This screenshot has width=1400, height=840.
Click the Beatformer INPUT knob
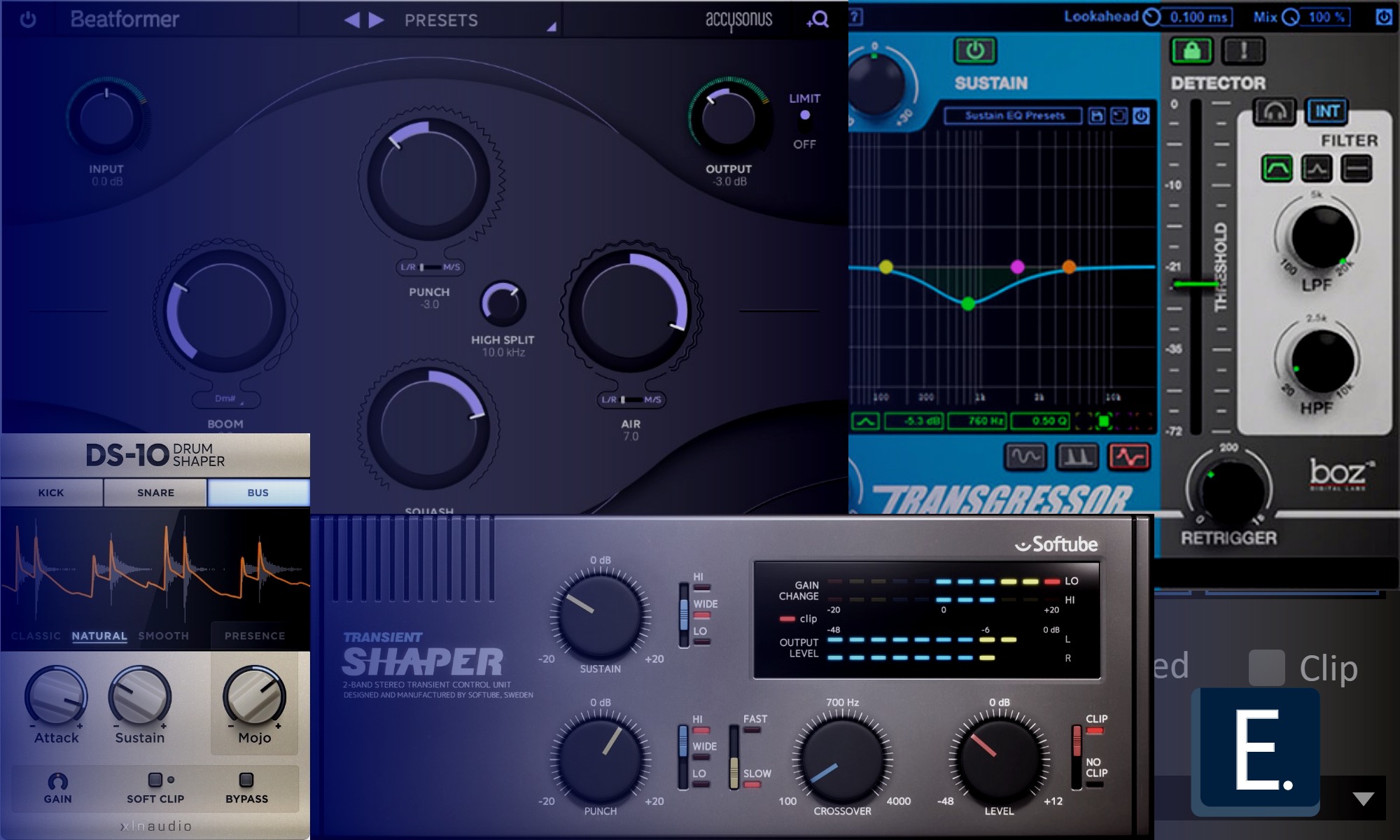pos(106,118)
